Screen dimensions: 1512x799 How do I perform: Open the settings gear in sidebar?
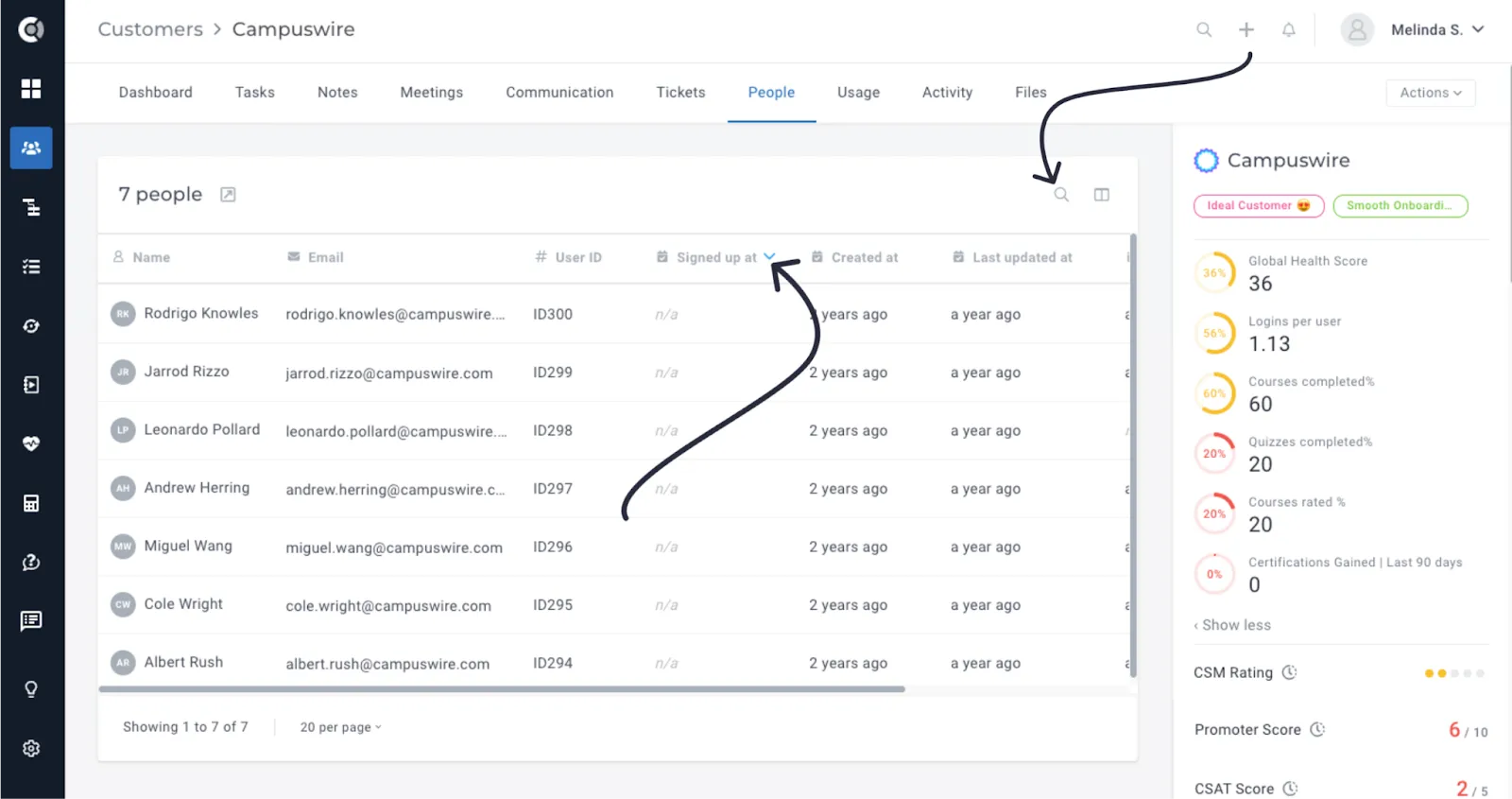pos(31,749)
